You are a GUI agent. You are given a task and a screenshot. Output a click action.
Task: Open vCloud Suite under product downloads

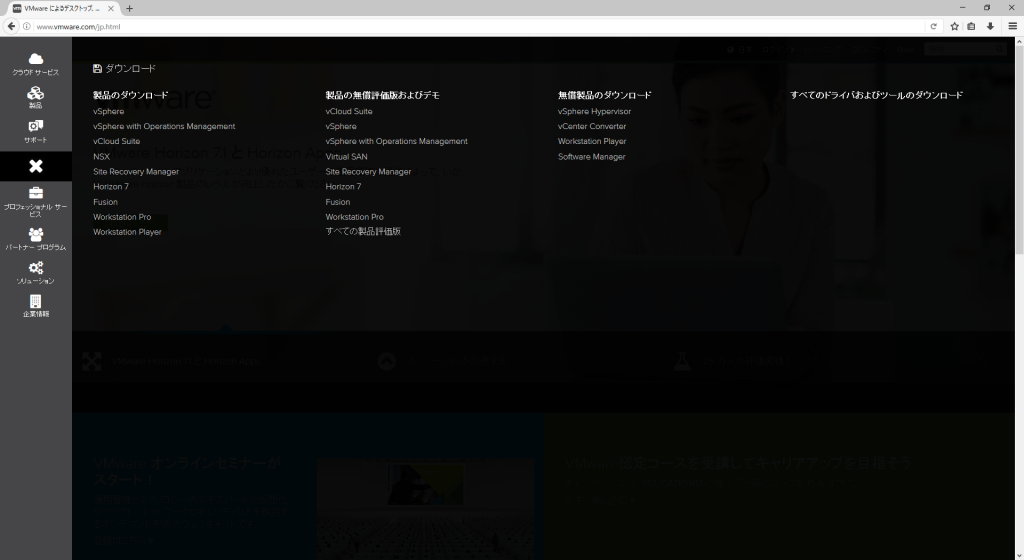[x=116, y=142]
